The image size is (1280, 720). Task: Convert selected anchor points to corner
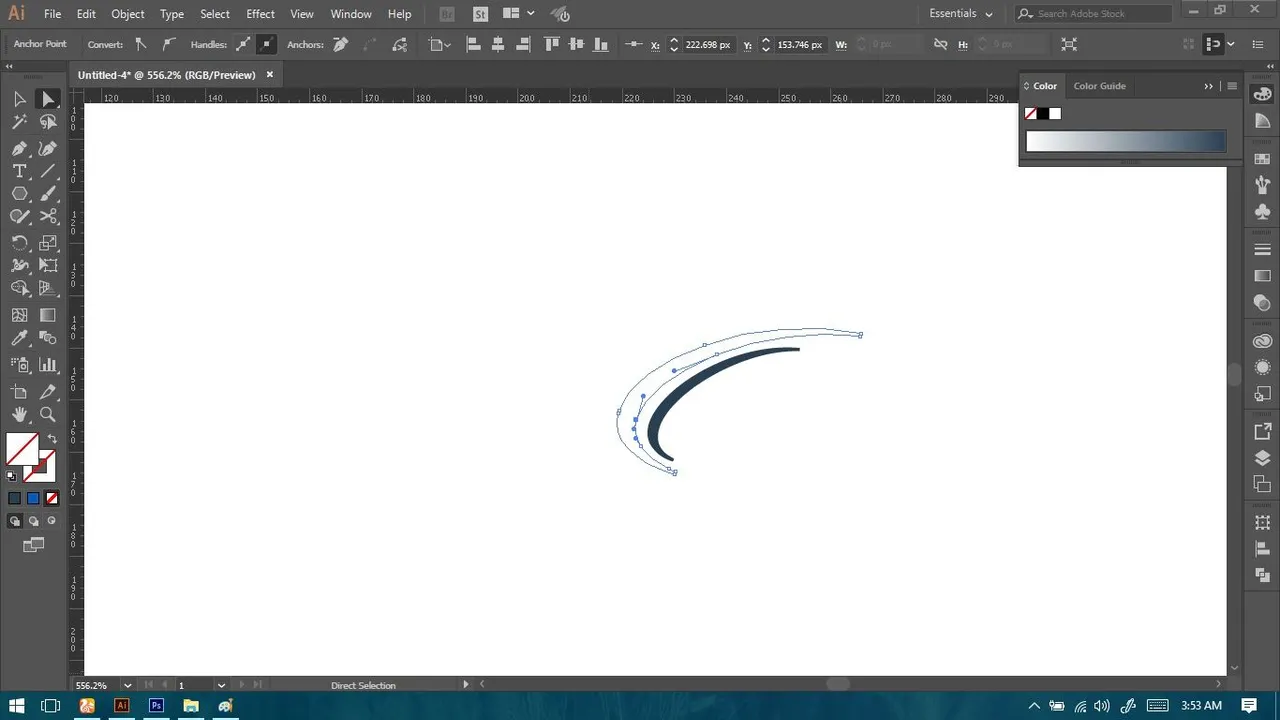pyautogui.click(x=140, y=44)
